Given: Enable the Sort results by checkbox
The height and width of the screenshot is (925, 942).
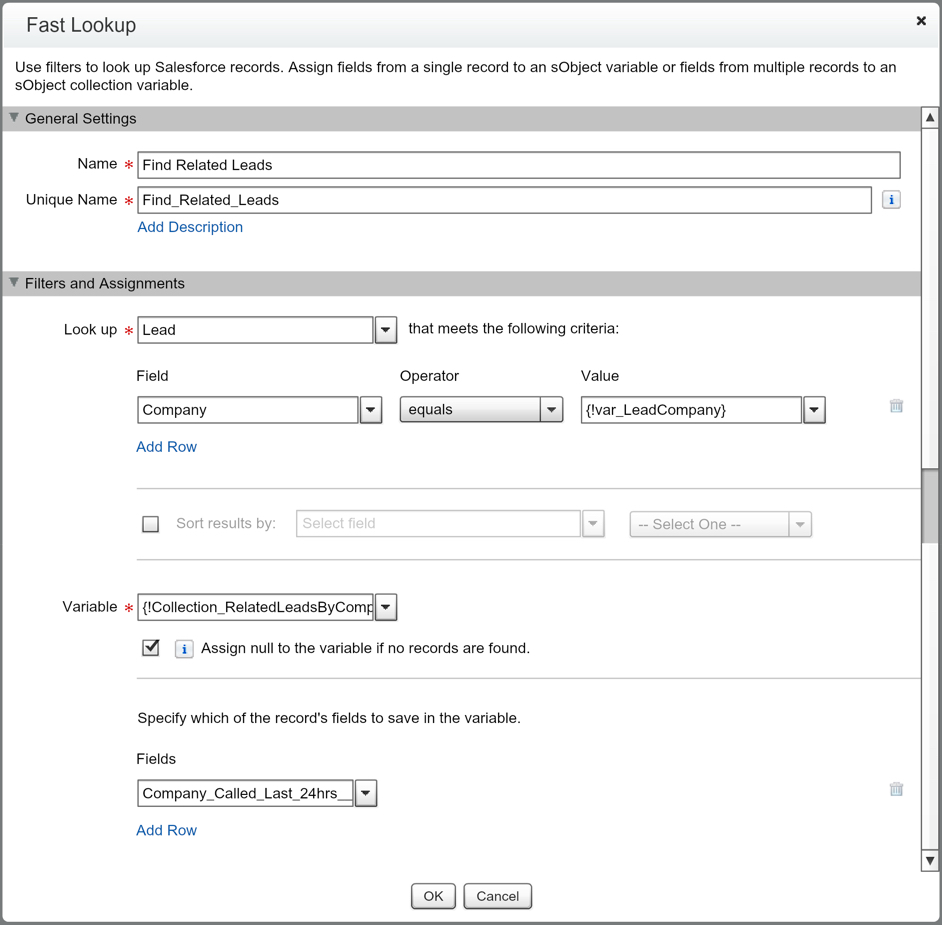Looking at the screenshot, I should 151,524.
